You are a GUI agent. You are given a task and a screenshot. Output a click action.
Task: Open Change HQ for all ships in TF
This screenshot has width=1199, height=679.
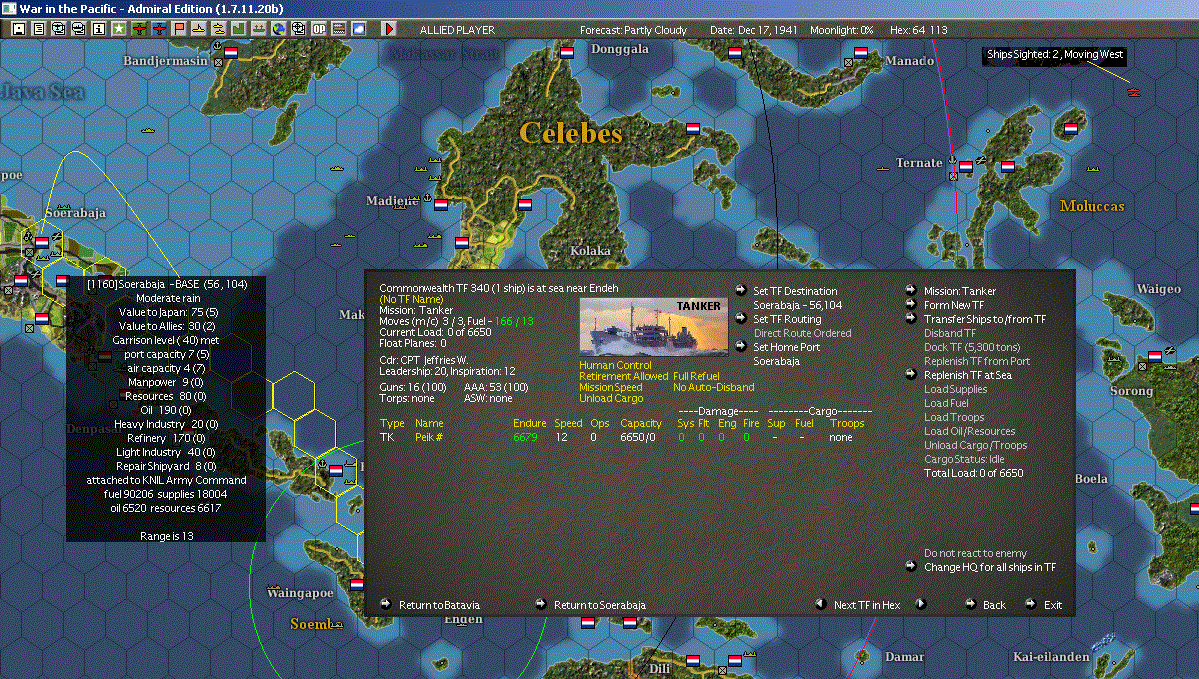(989, 567)
